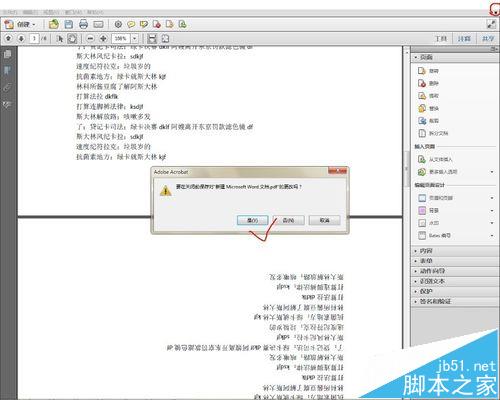This screenshot has height=400, width=500.
Task: Open the attachments paperclip sidebar icon
Action: [7, 88]
